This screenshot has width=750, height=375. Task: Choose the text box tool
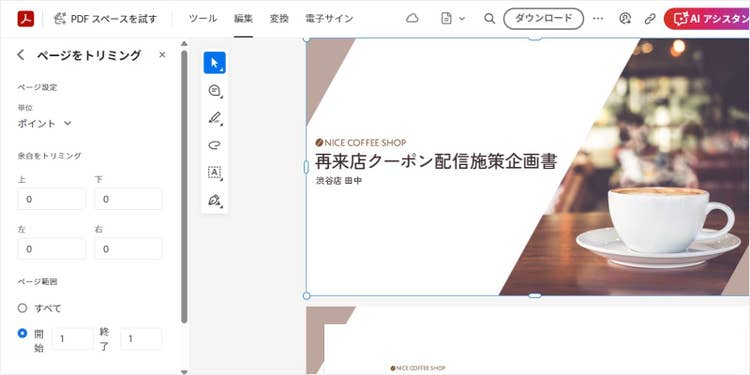(x=215, y=172)
